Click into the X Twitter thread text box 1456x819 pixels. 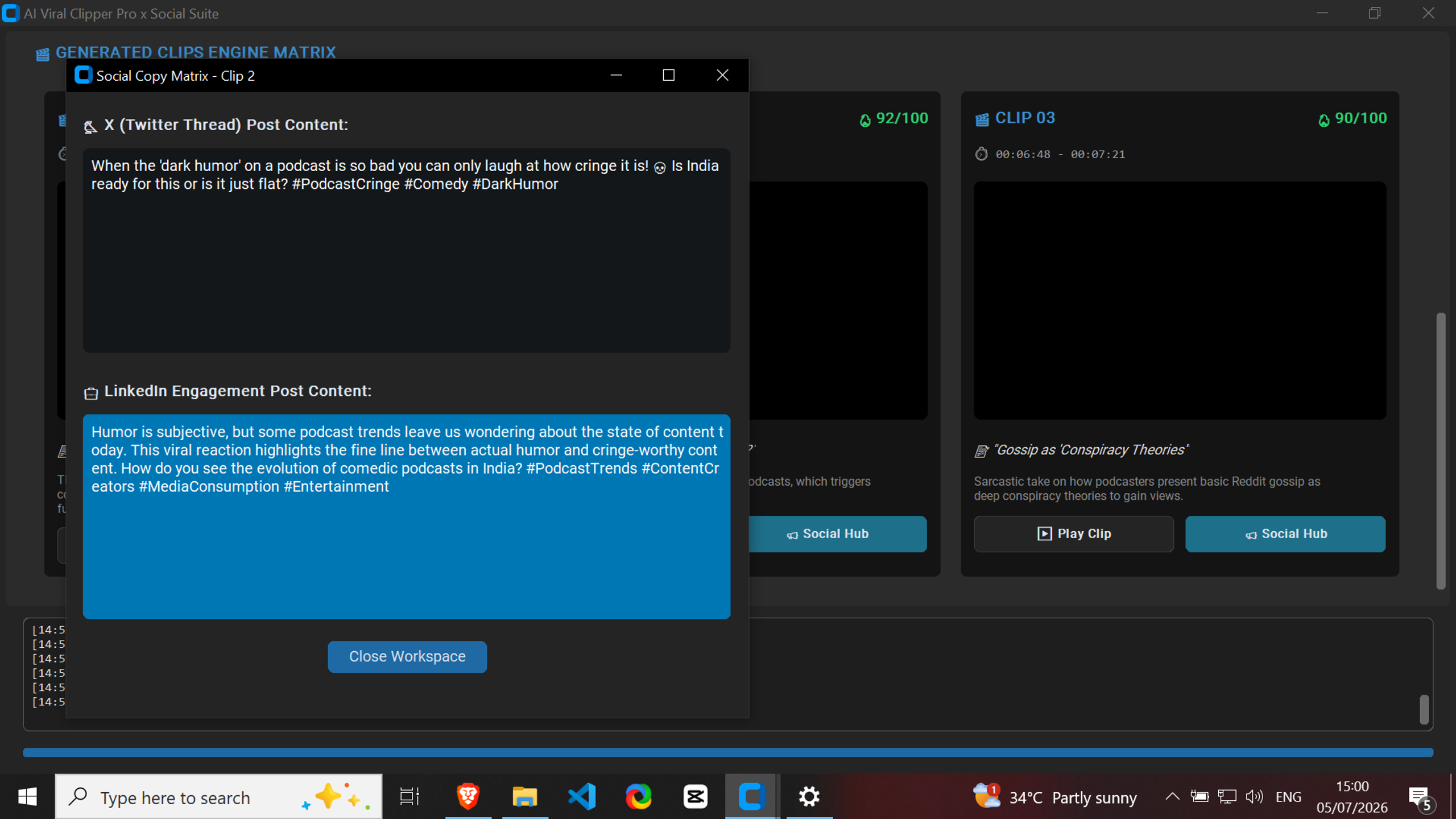pyautogui.click(x=407, y=250)
